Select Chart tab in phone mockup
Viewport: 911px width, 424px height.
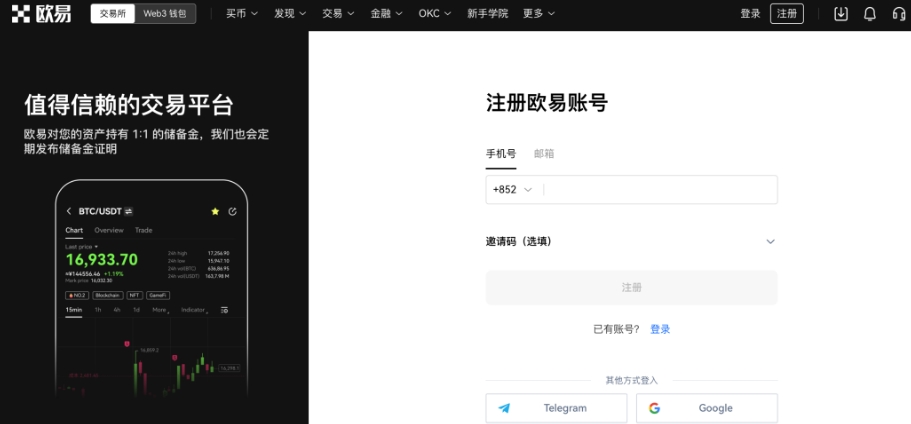tap(74, 230)
